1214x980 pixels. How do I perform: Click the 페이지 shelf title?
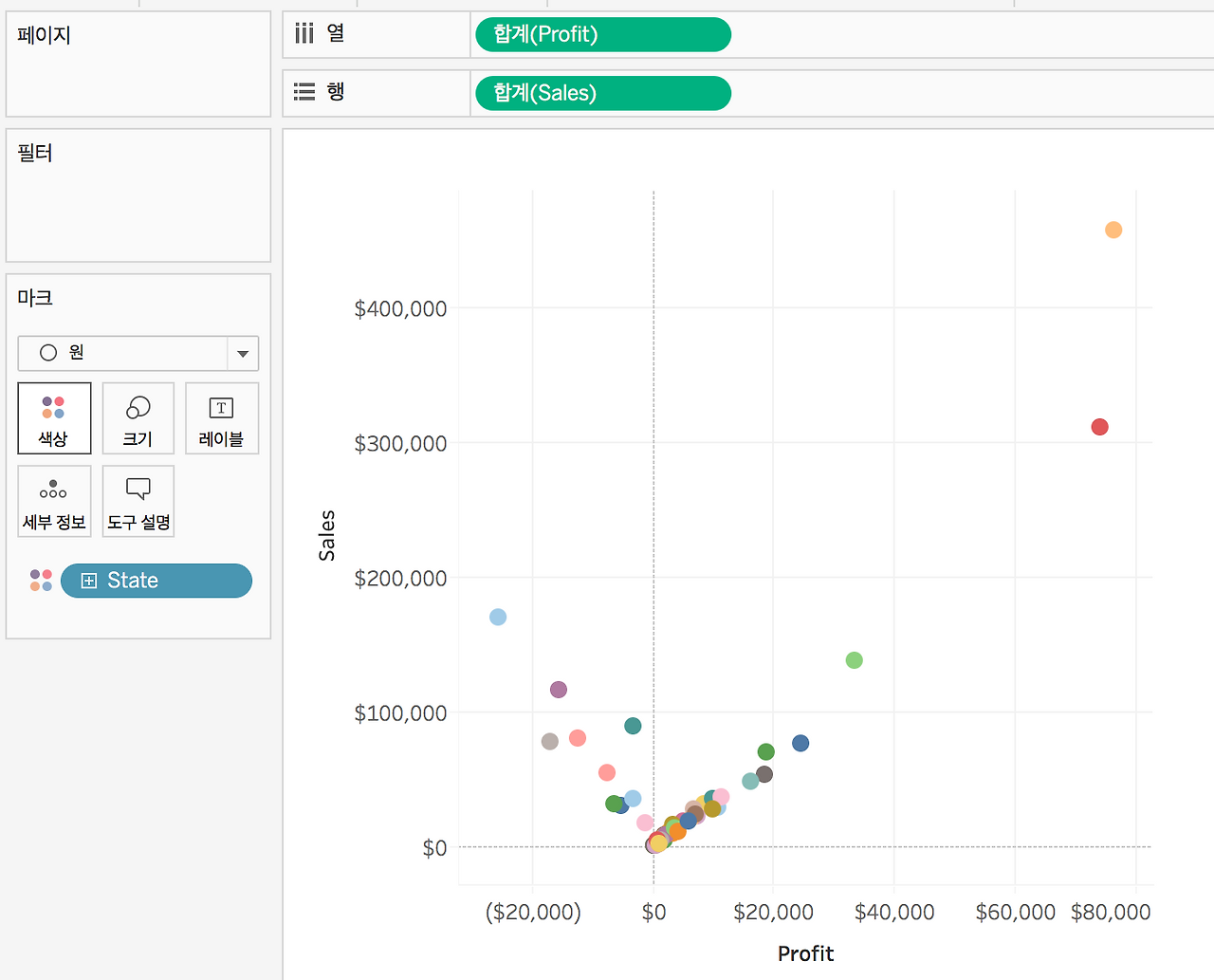click(x=44, y=35)
